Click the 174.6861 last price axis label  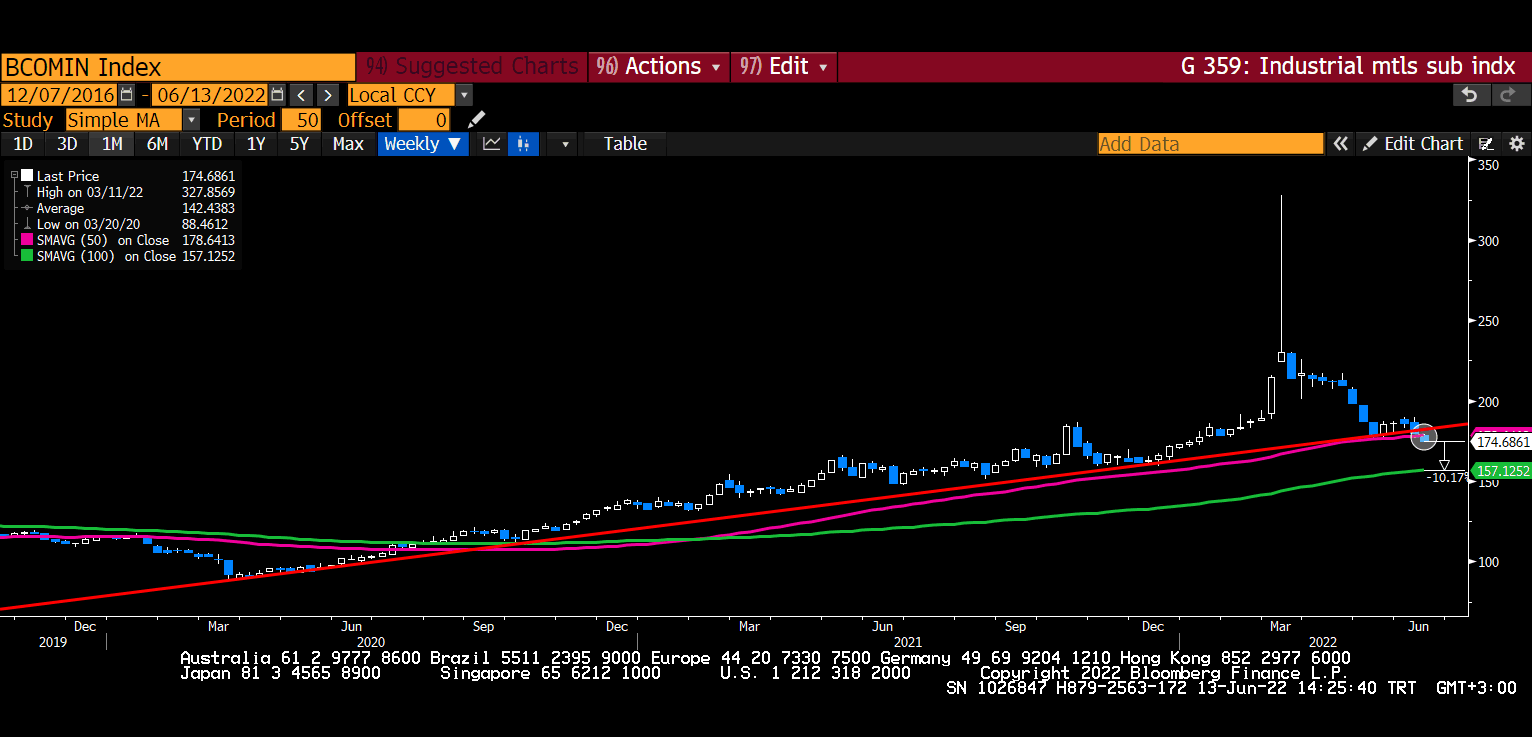pos(1501,441)
